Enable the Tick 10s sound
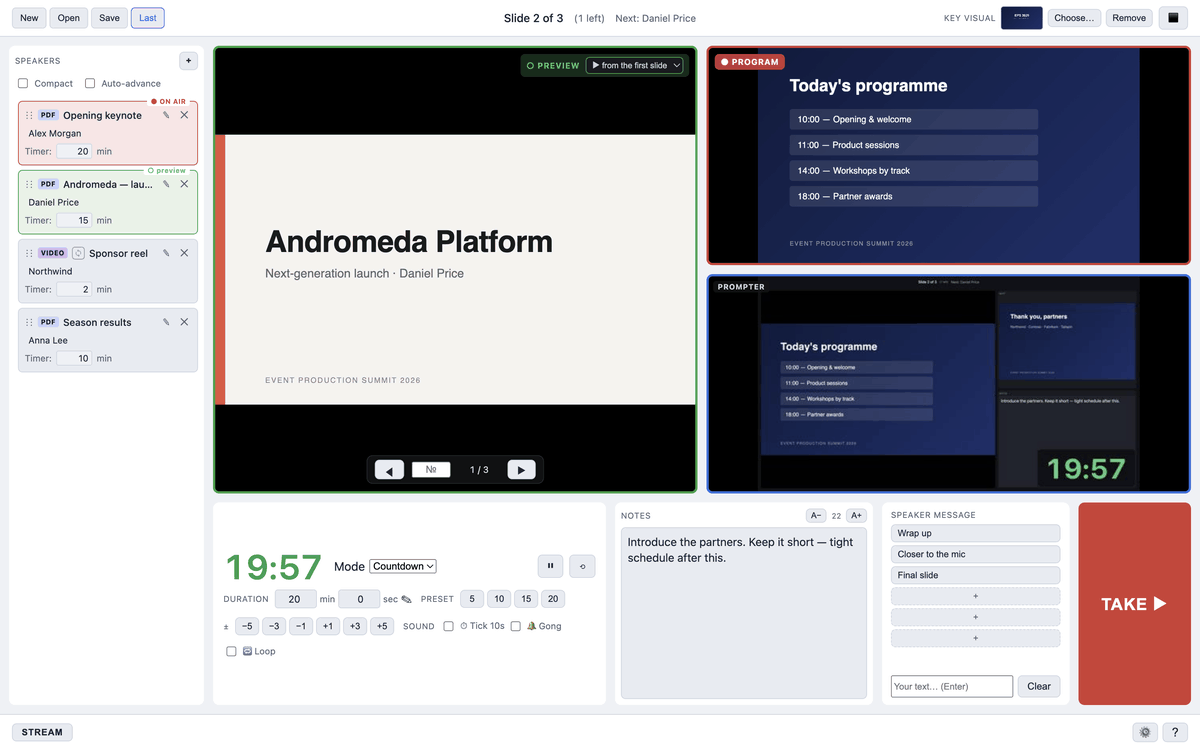The image size is (1200, 750). (x=449, y=626)
